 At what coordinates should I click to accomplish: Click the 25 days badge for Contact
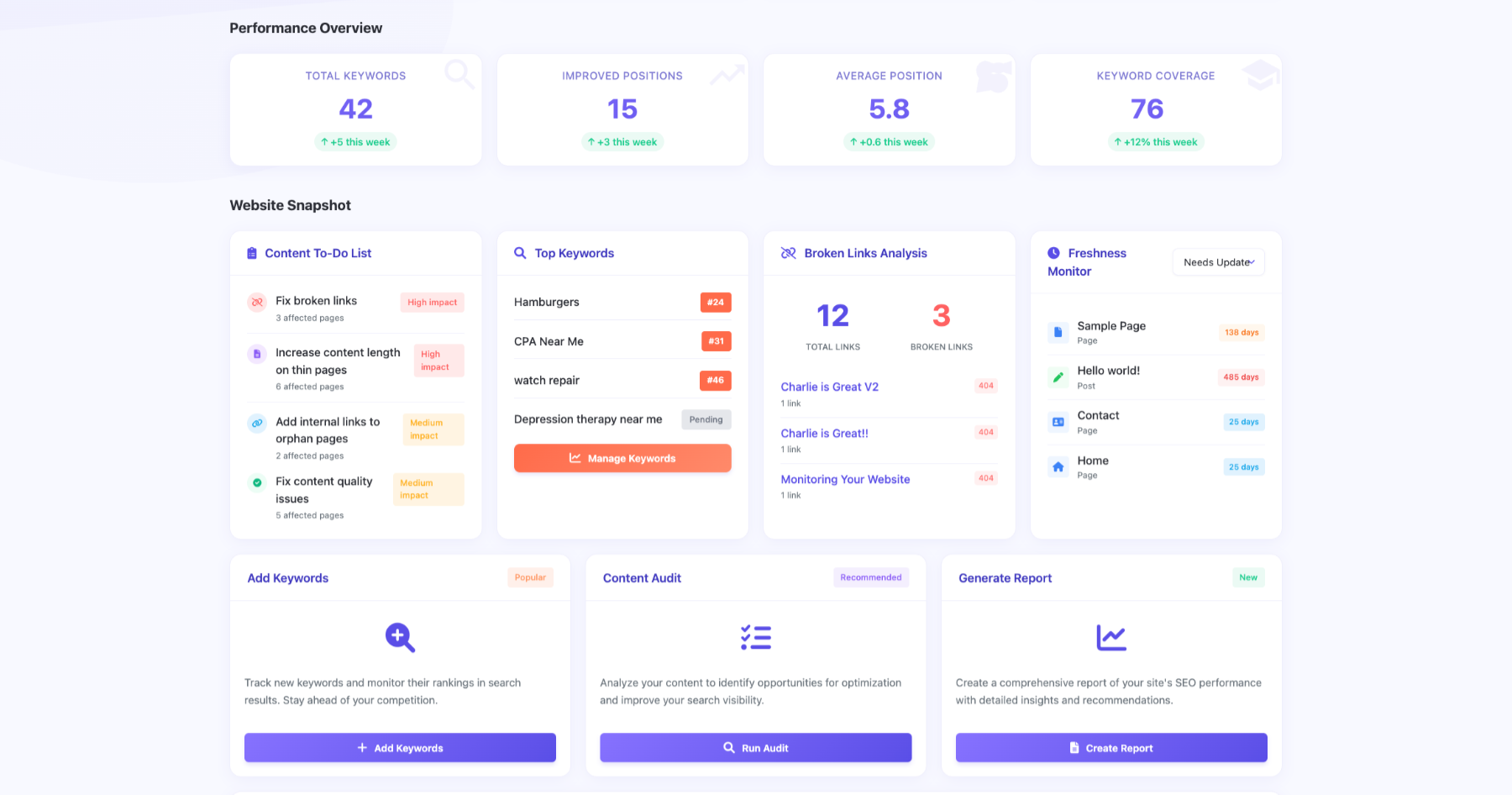tap(1243, 422)
